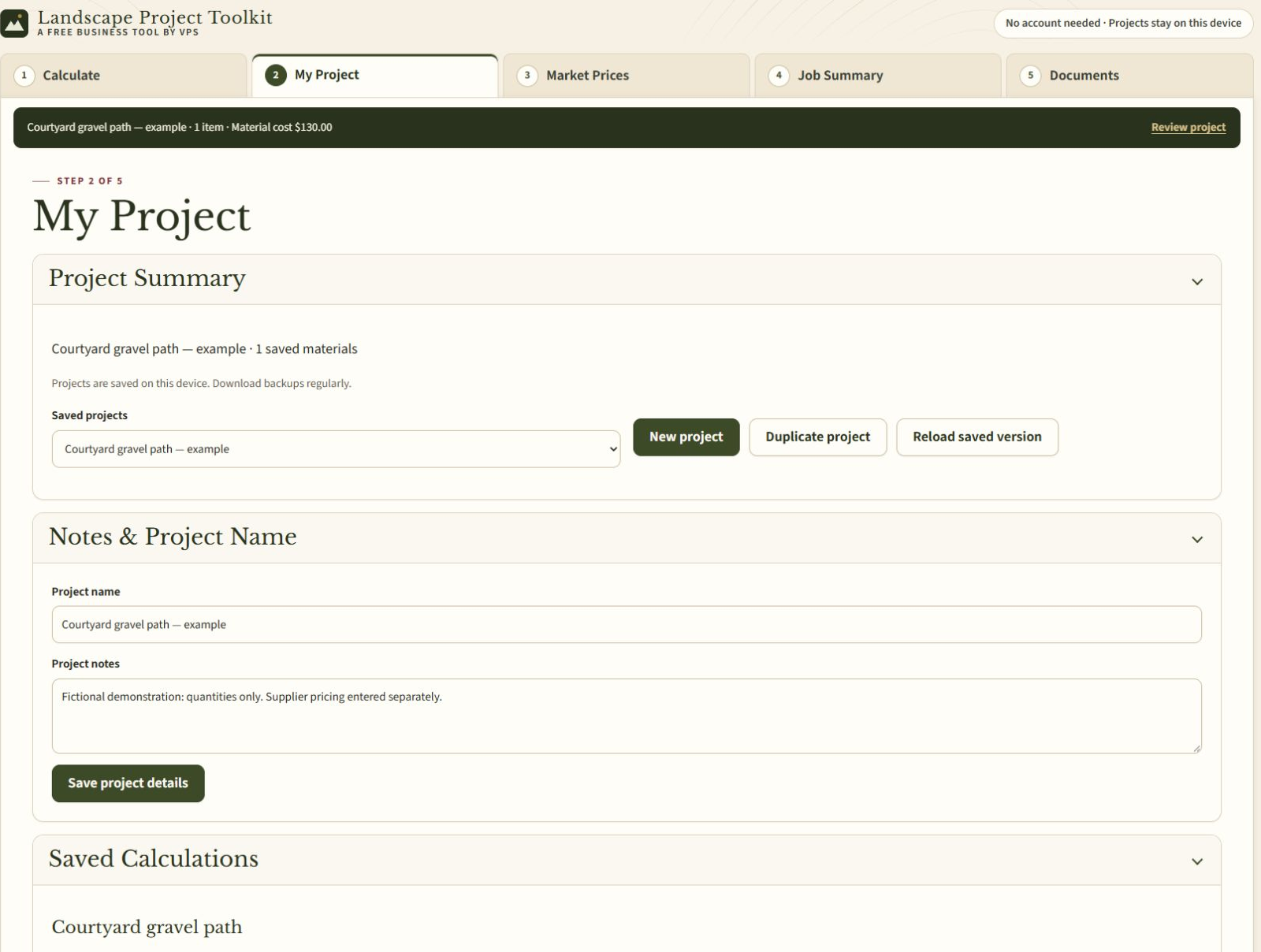Viewport: 1261px width, 952px height.
Task: Click the step 1 number badge
Action: 24,76
